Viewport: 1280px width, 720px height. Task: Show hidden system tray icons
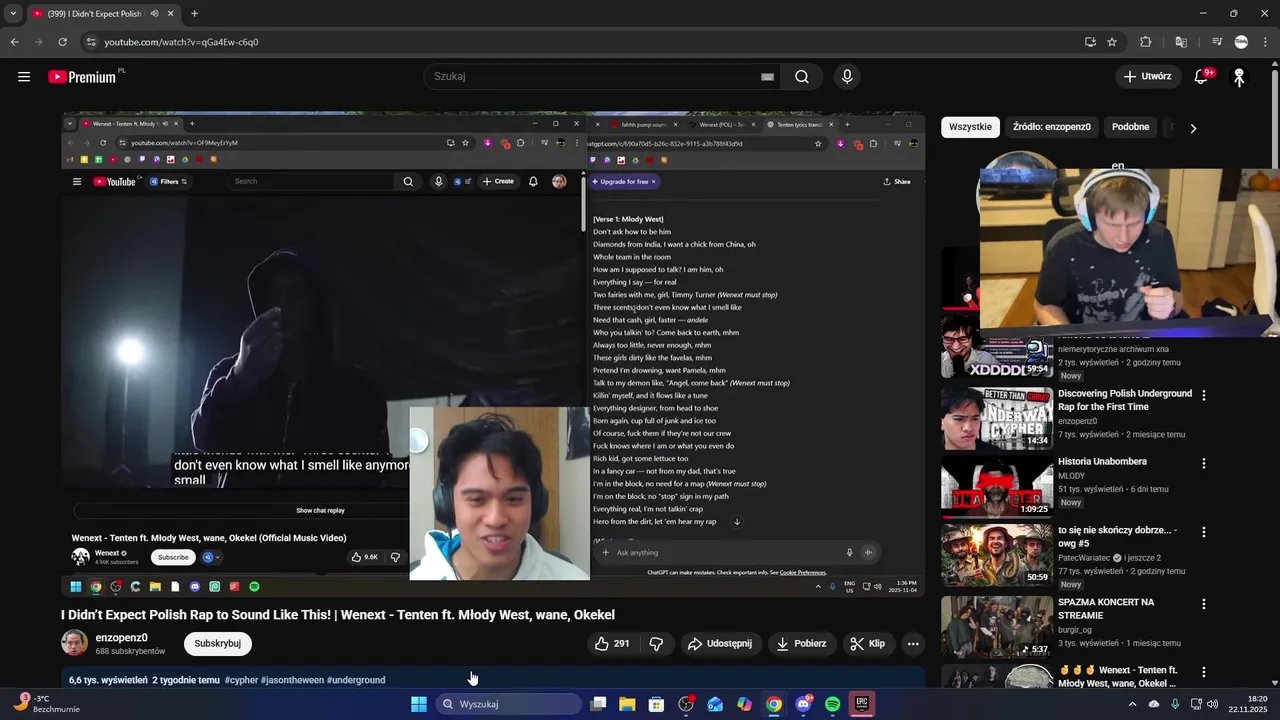click(x=1132, y=704)
